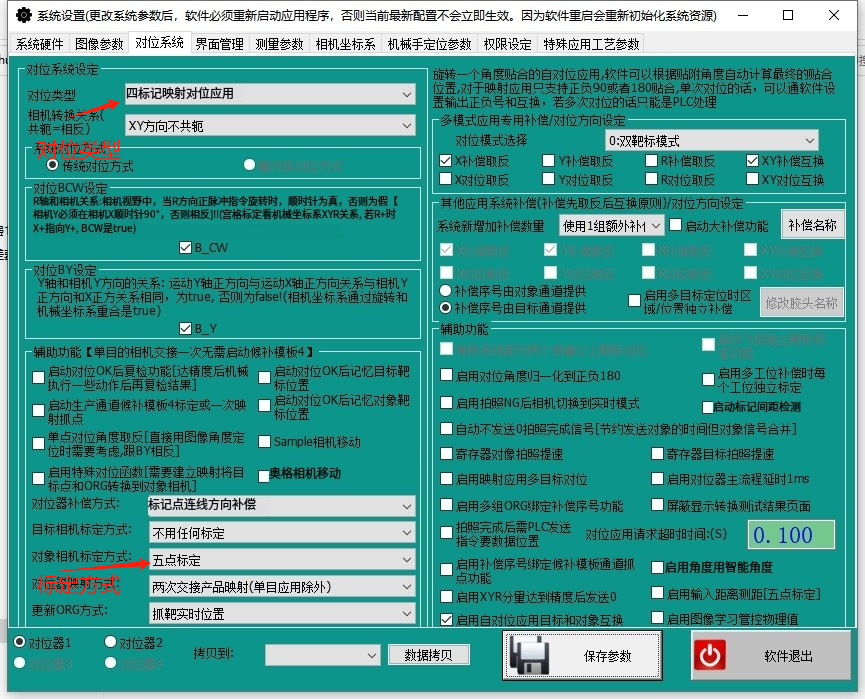Click the 数据拷贝 button
Viewport: 865px width, 699px height.
428,655
